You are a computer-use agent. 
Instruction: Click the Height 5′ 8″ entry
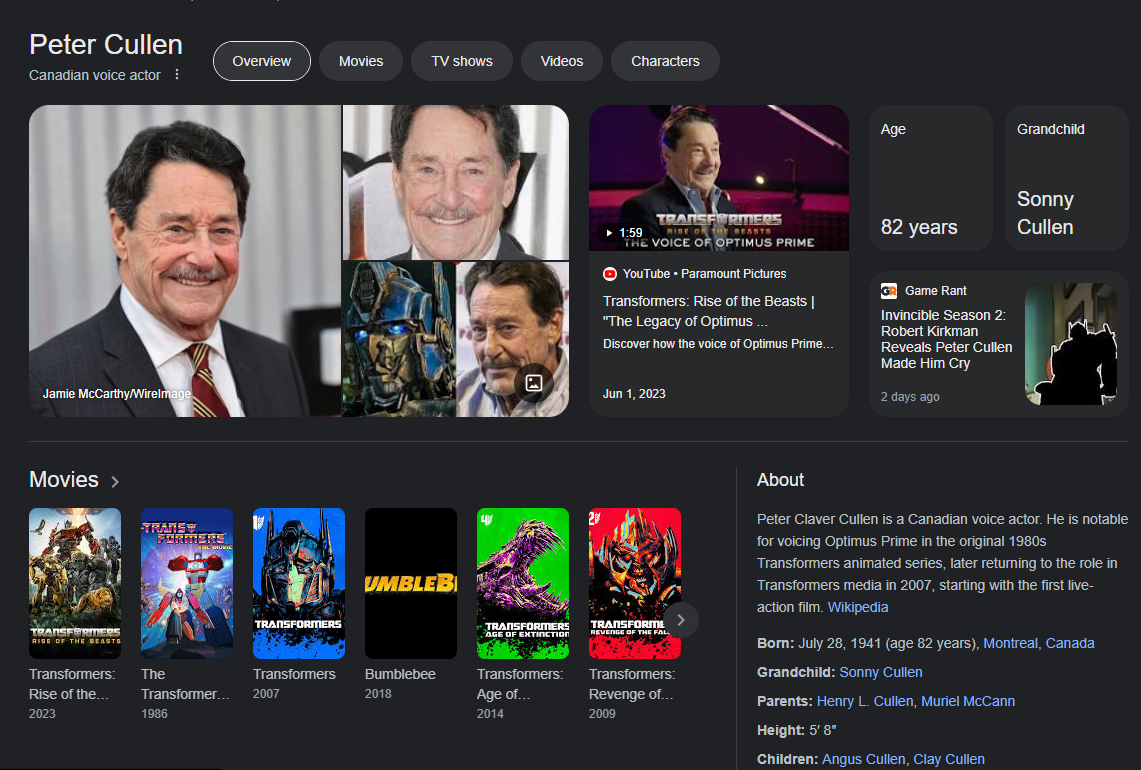point(797,730)
